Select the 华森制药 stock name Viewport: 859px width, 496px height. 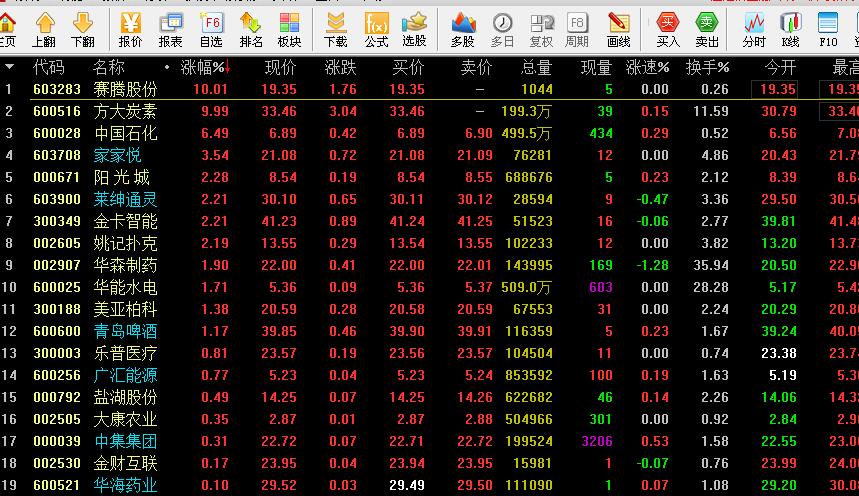point(125,265)
